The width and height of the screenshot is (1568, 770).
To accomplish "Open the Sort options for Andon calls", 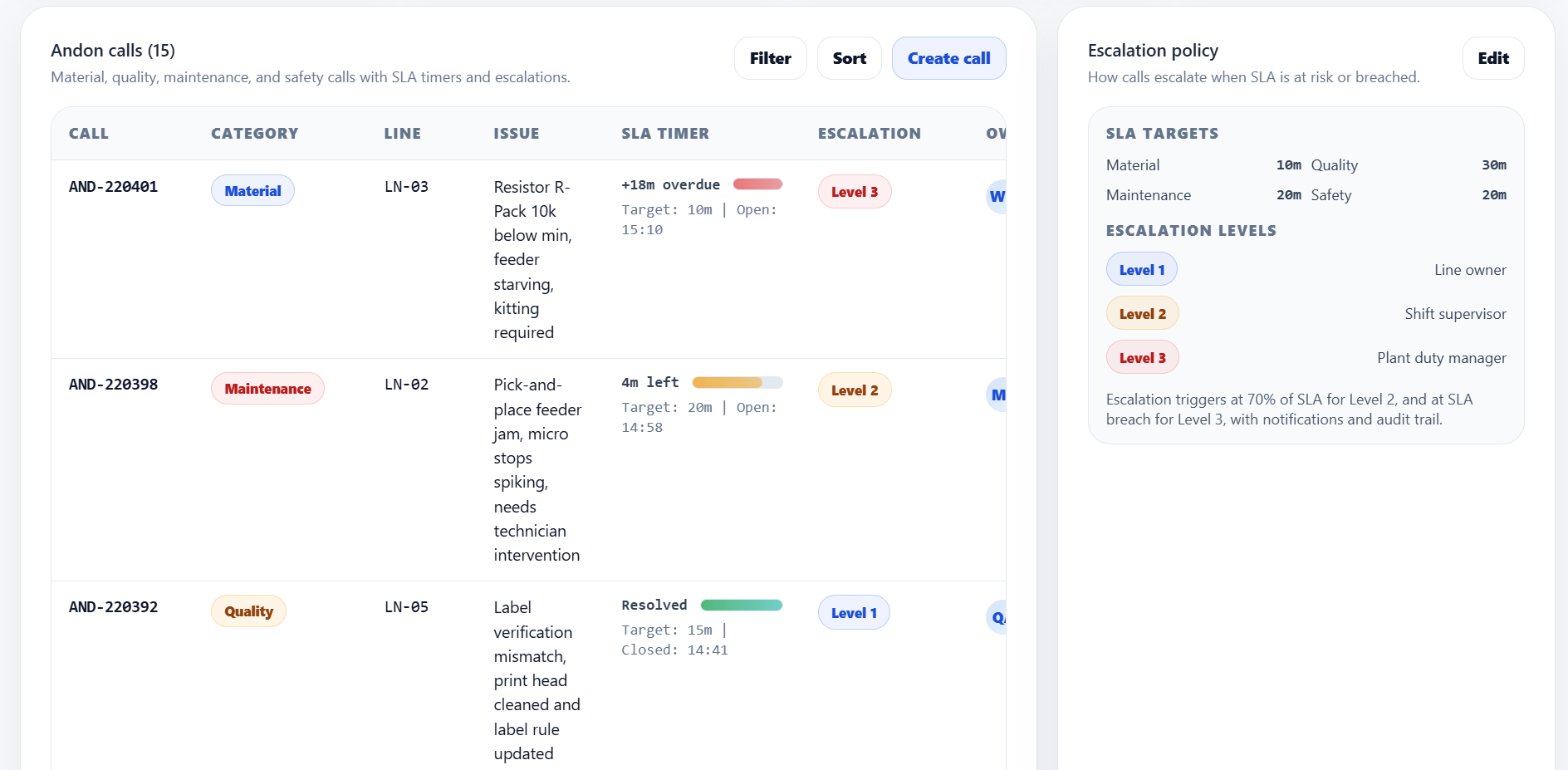I will [849, 58].
